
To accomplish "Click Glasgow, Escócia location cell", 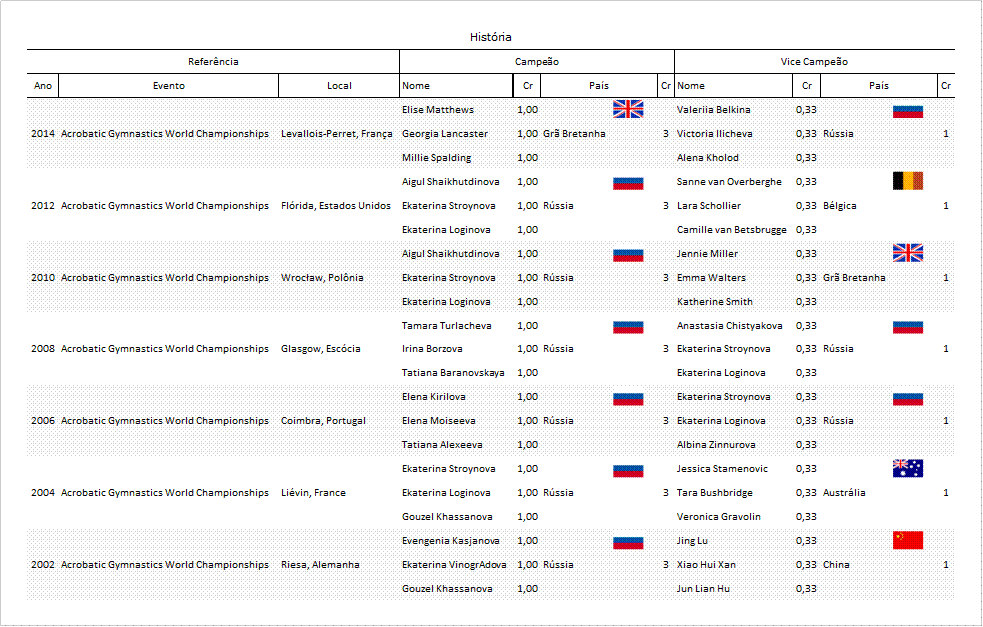I will [320, 349].
